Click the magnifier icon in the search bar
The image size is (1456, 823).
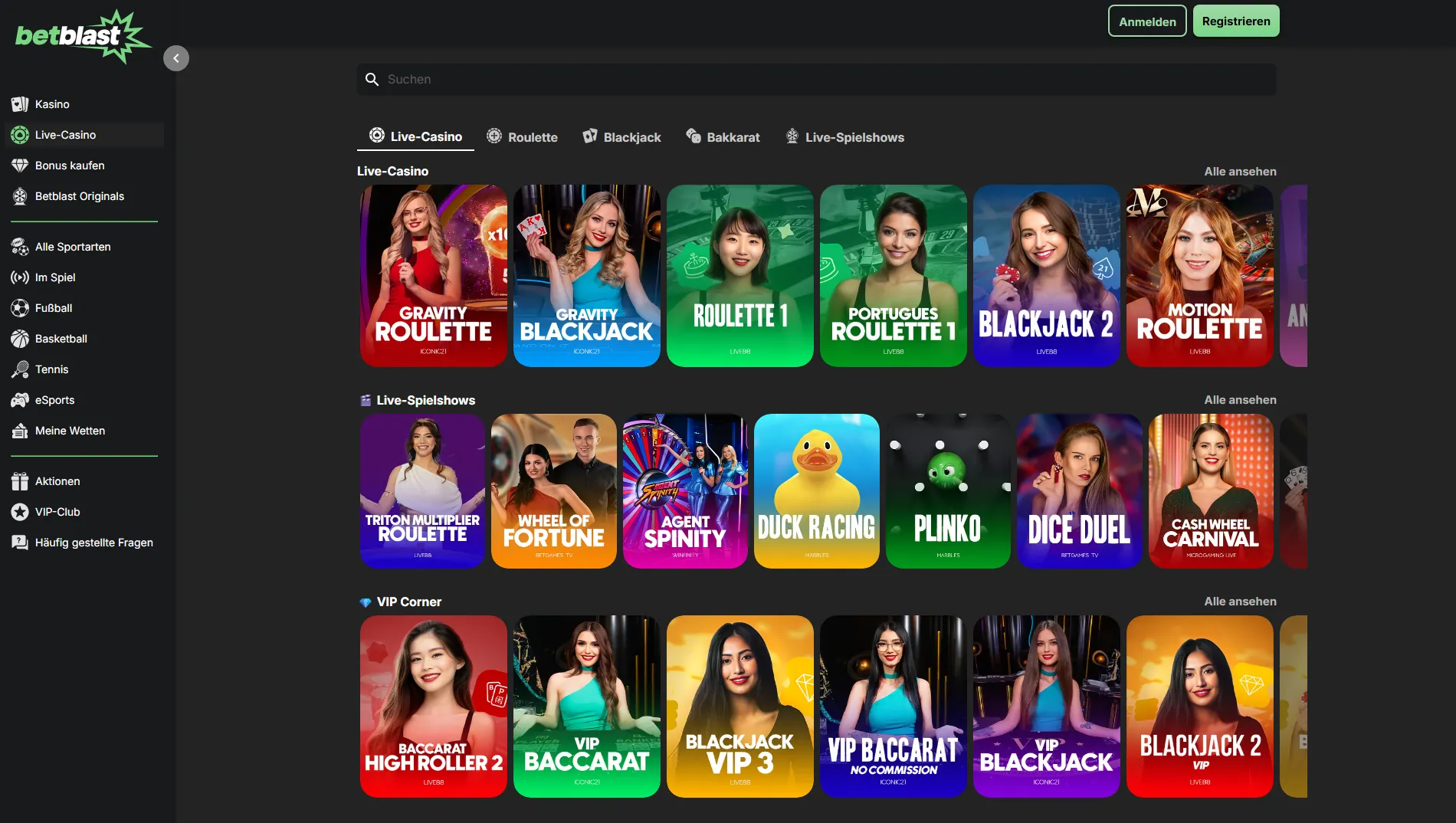372,79
